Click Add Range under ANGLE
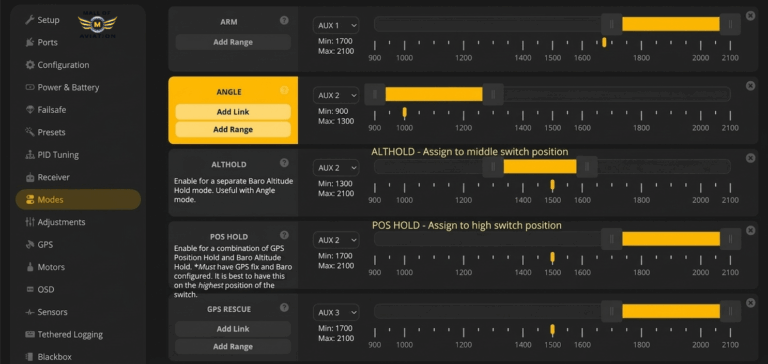This screenshot has height=364, width=768. tap(233, 129)
